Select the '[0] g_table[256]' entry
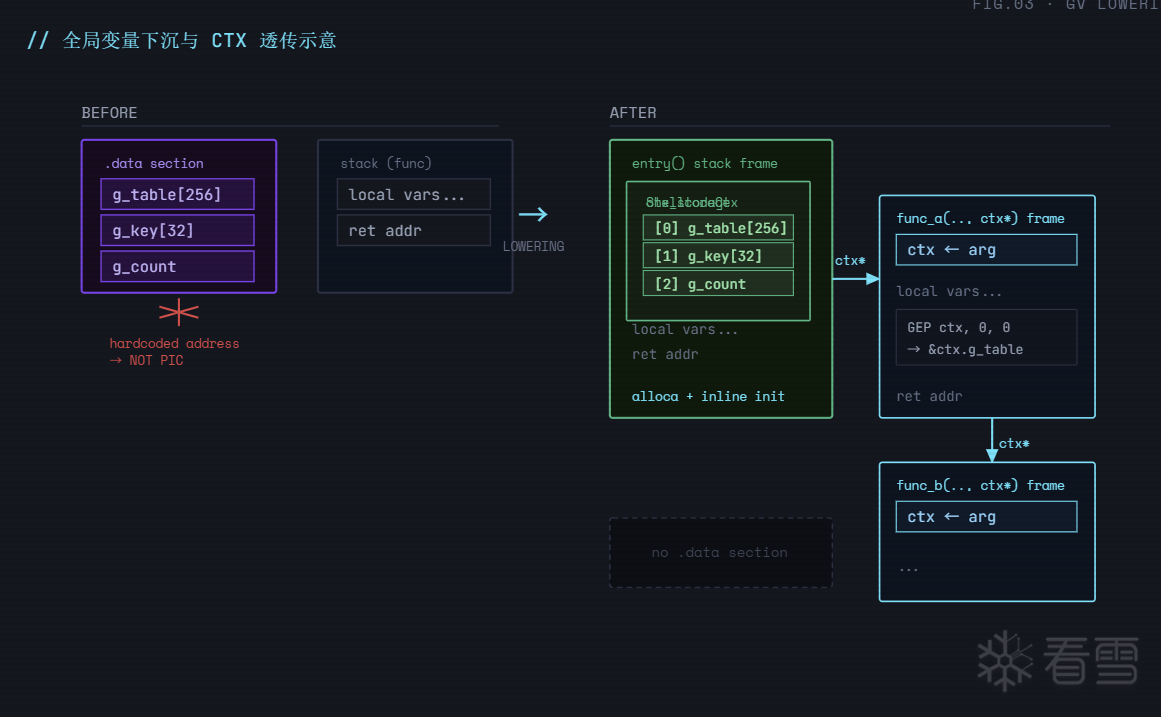This screenshot has width=1161, height=717. tap(718, 227)
